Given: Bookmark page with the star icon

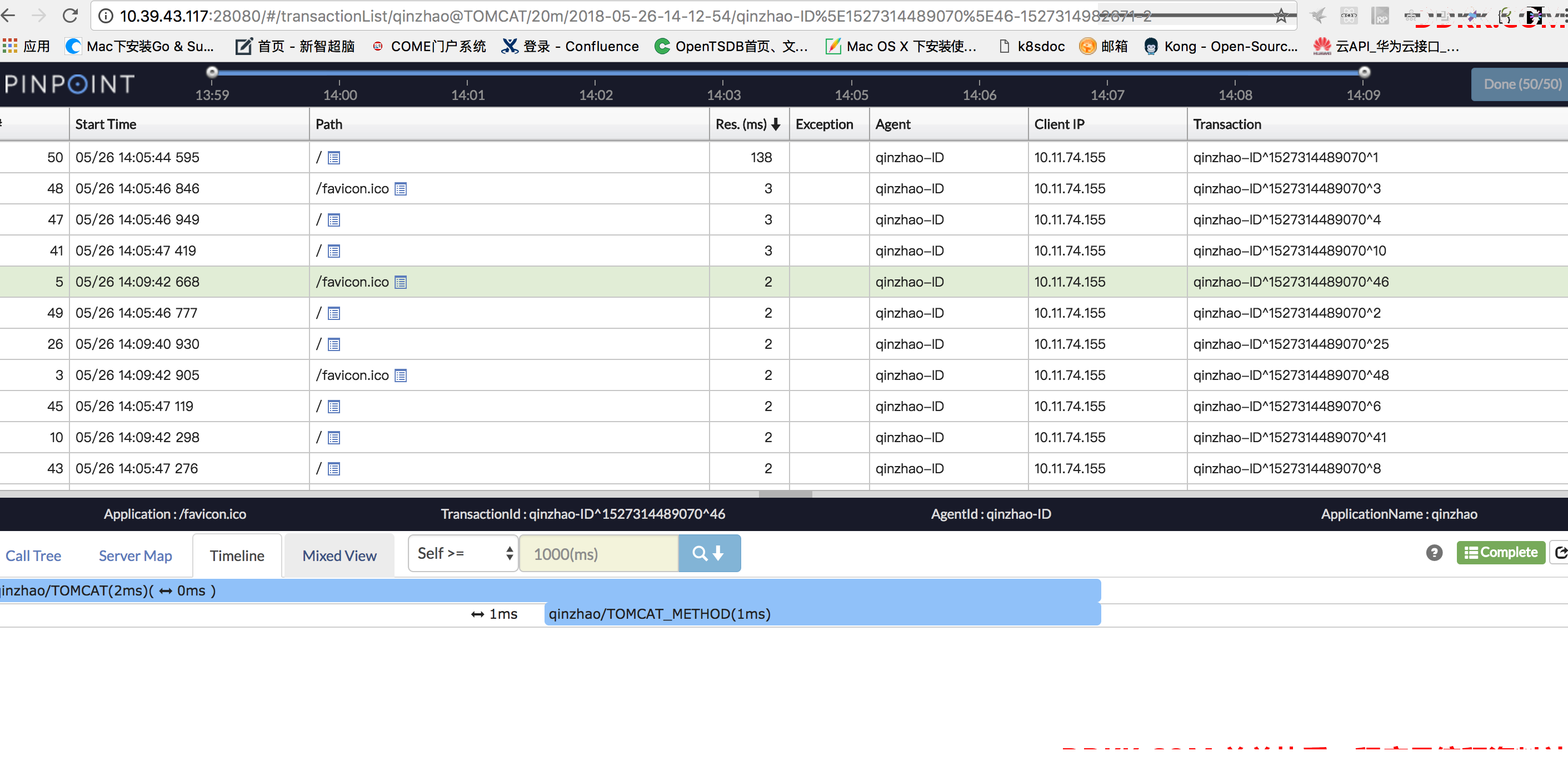Looking at the screenshot, I should [1281, 16].
